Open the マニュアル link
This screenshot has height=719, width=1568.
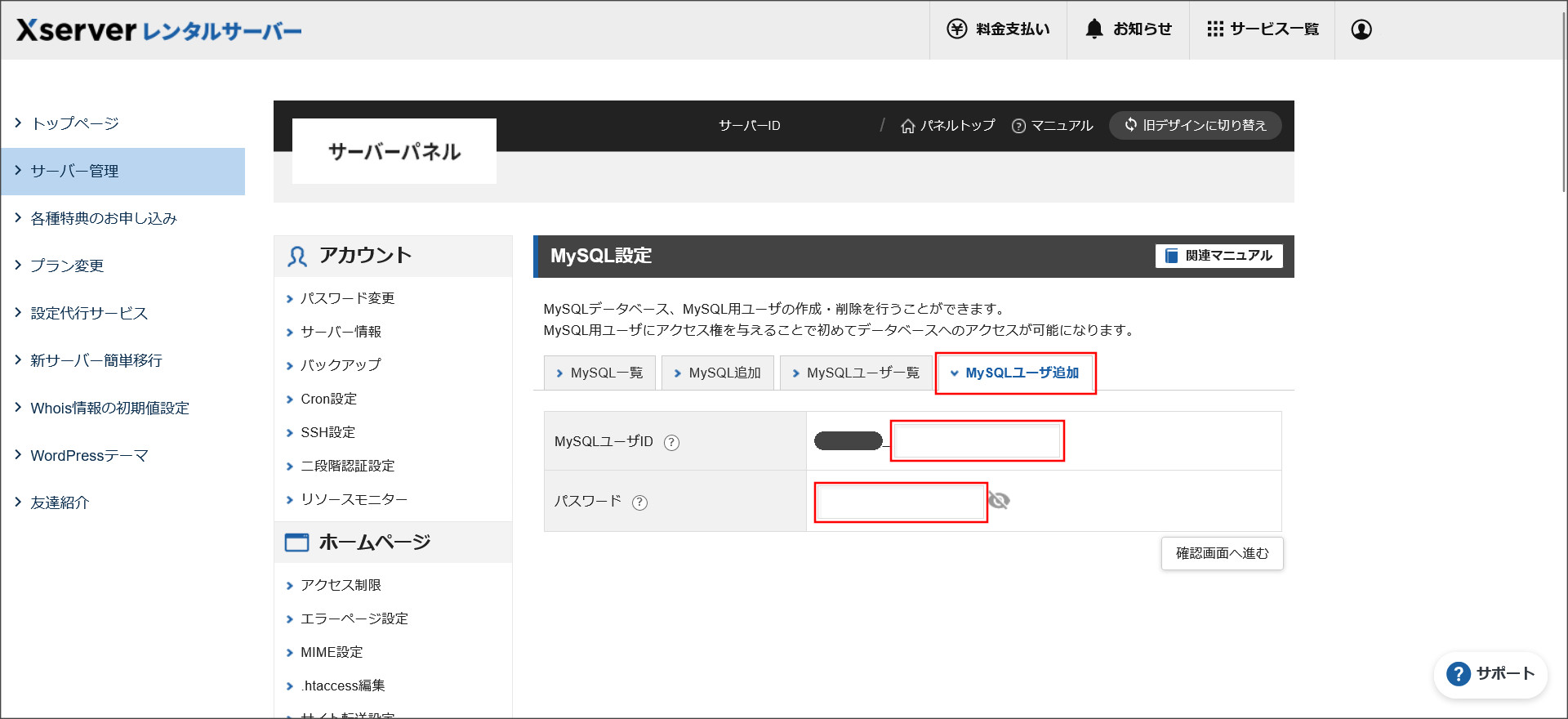tap(1053, 126)
